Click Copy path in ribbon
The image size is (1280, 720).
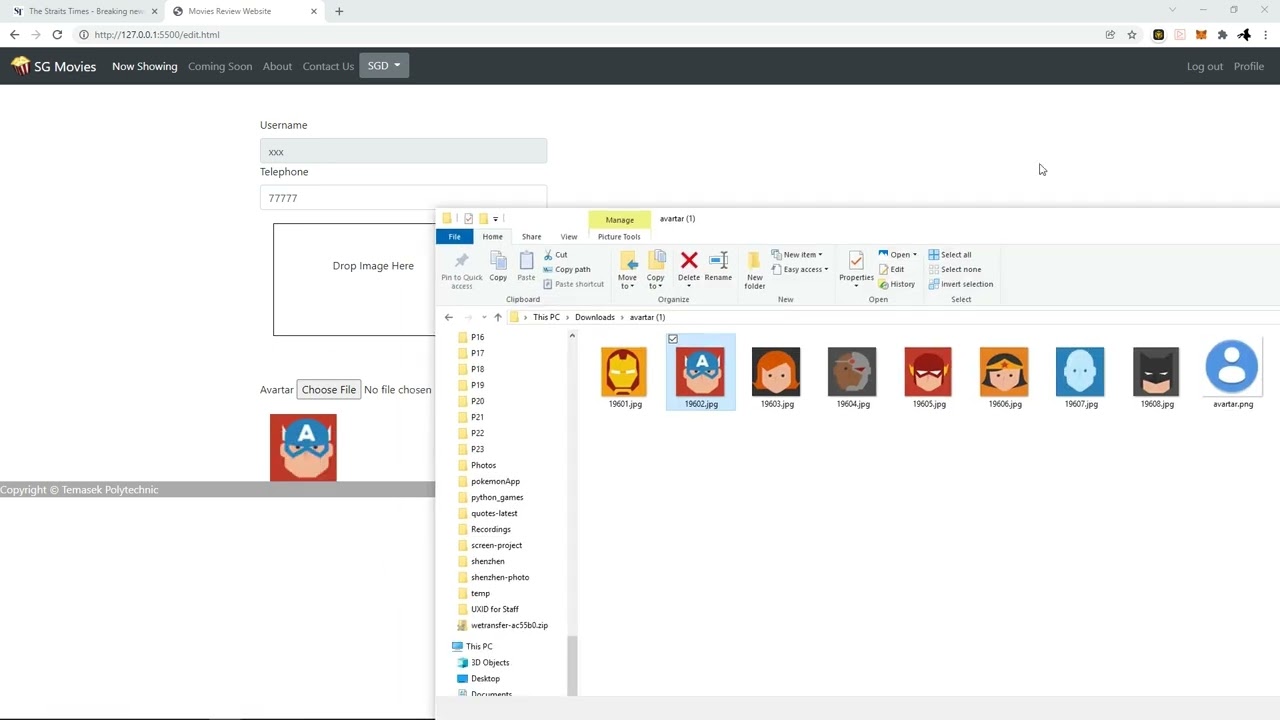pos(567,269)
